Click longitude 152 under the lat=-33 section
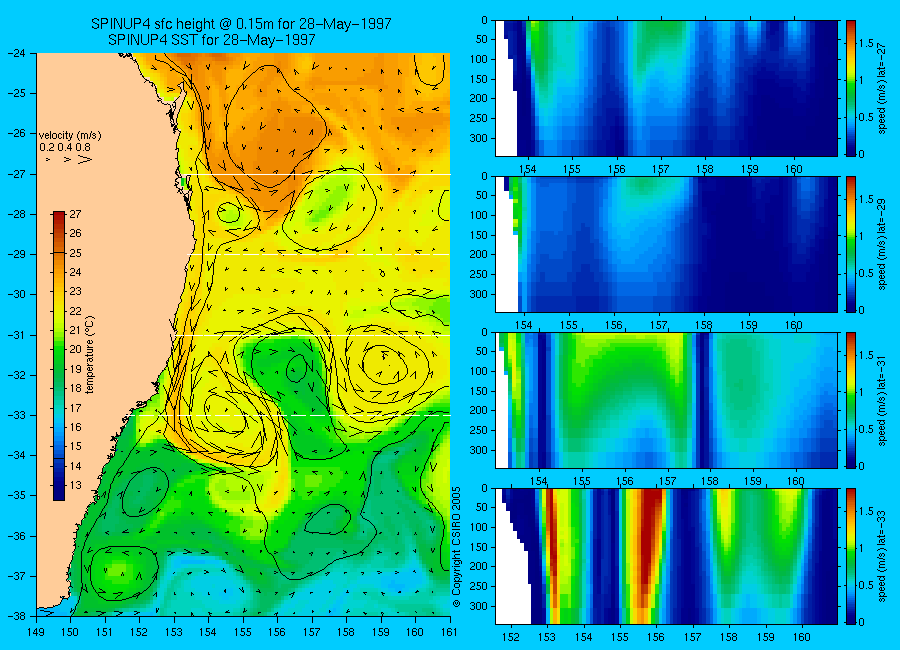The image size is (900, 650). [x=510, y=637]
